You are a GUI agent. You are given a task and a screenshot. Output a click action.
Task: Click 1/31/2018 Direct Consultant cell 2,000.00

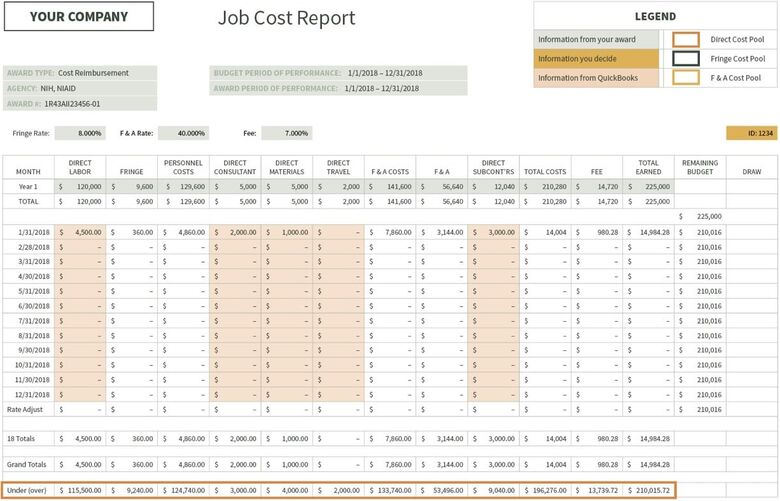(x=235, y=232)
